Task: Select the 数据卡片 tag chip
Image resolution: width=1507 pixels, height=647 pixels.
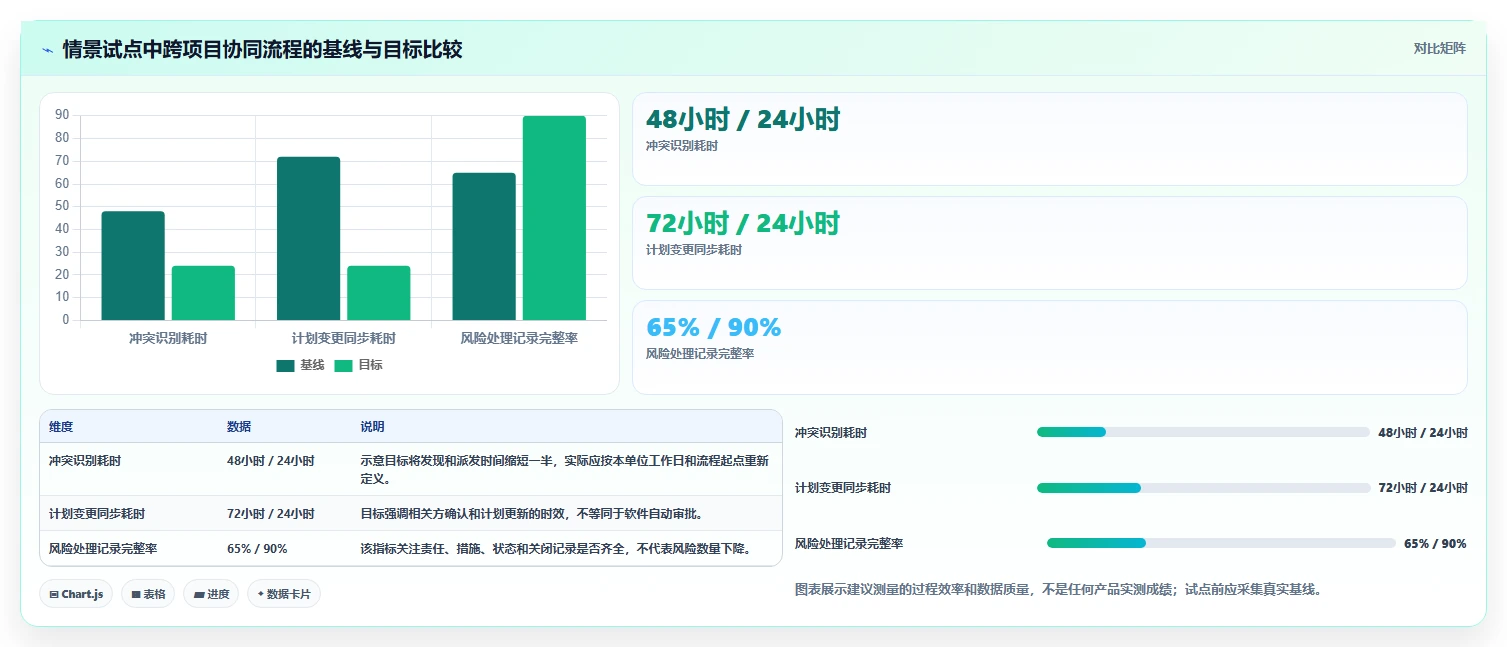Action: click(284, 594)
